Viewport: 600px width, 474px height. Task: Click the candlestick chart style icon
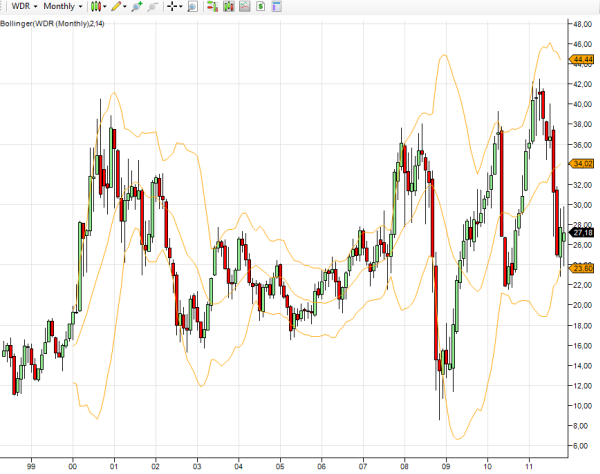coord(96,6)
